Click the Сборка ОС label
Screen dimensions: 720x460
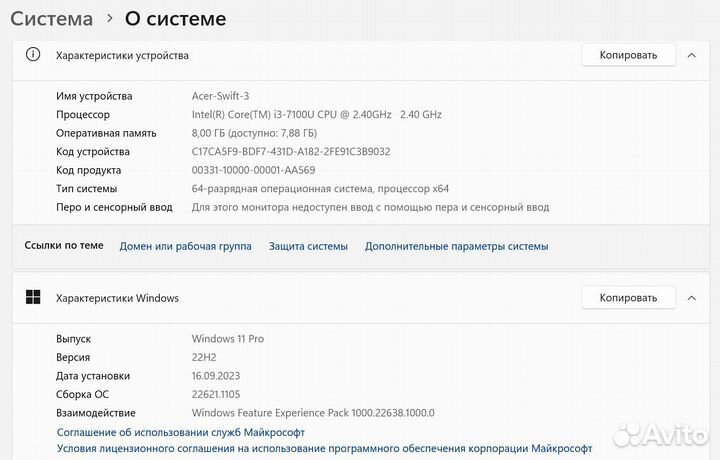pos(82,394)
